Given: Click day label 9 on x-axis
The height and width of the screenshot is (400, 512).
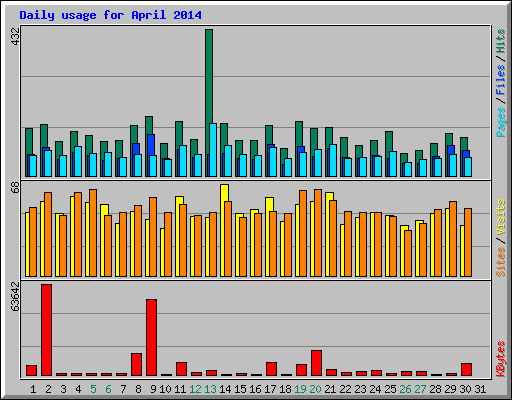Looking at the screenshot, I should pyautogui.click(x=153, y=389).
